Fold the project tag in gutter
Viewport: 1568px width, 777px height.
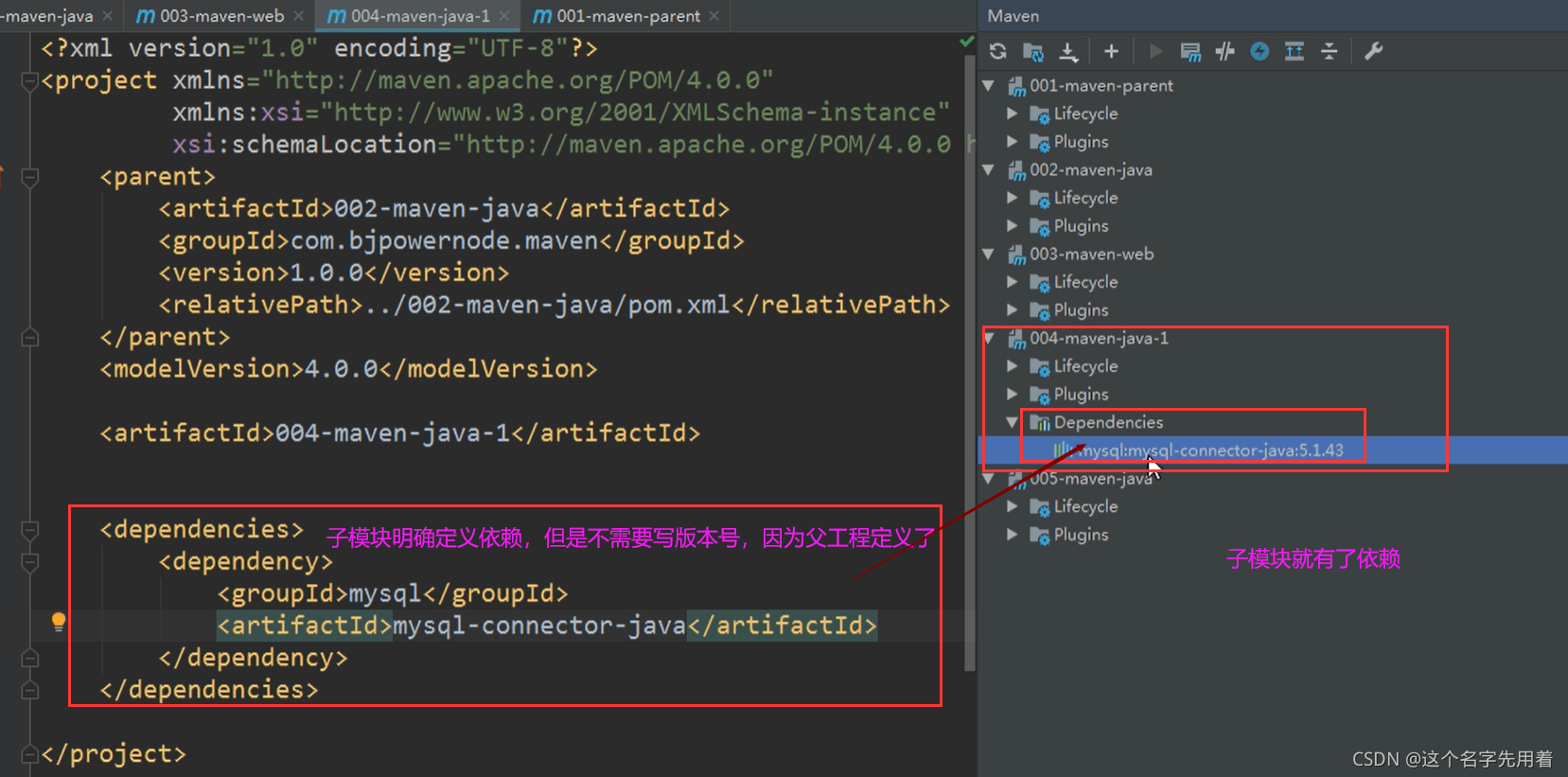point(29,81)
